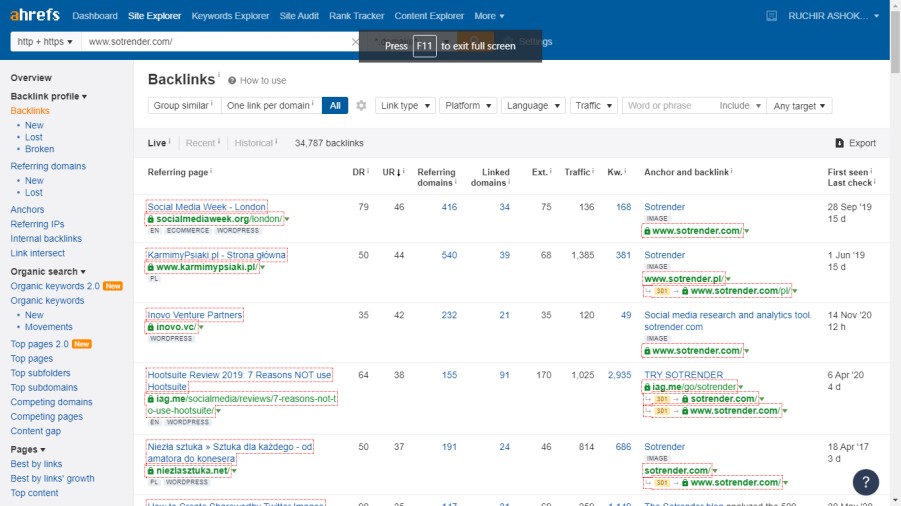Image resolution: width=901 pixels, height=506 pixels.
Task: Collapse the Organic search section
Action: 48,271
